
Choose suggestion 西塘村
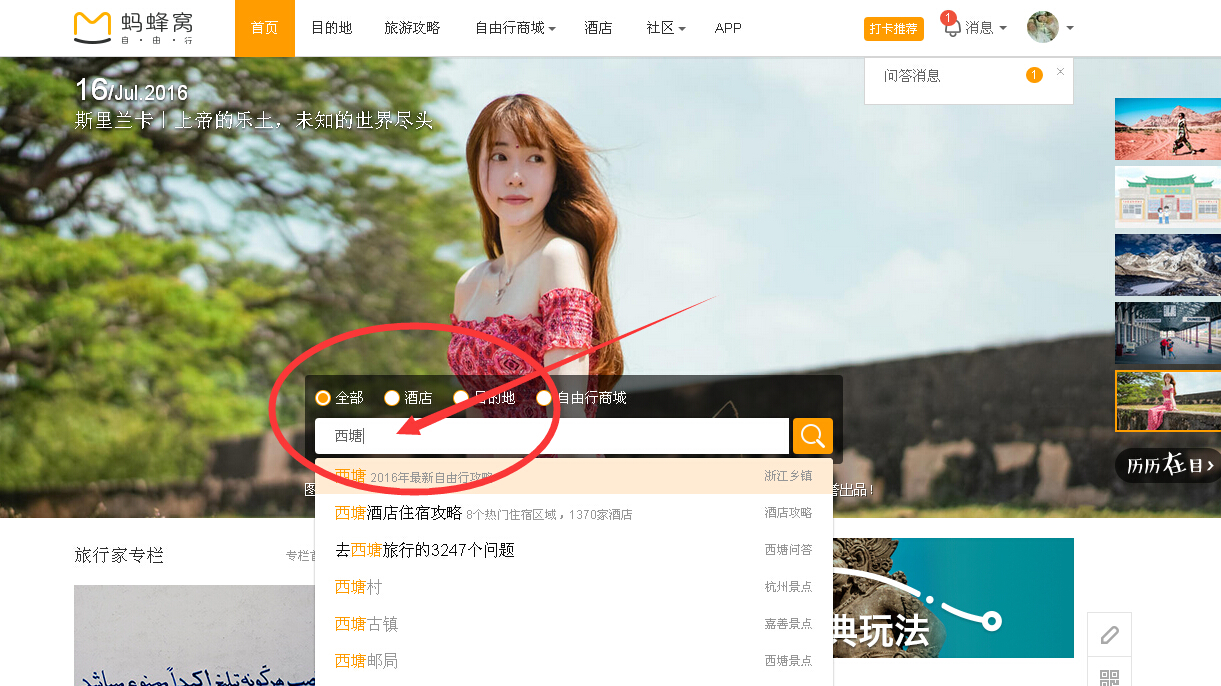coord(574,587)
